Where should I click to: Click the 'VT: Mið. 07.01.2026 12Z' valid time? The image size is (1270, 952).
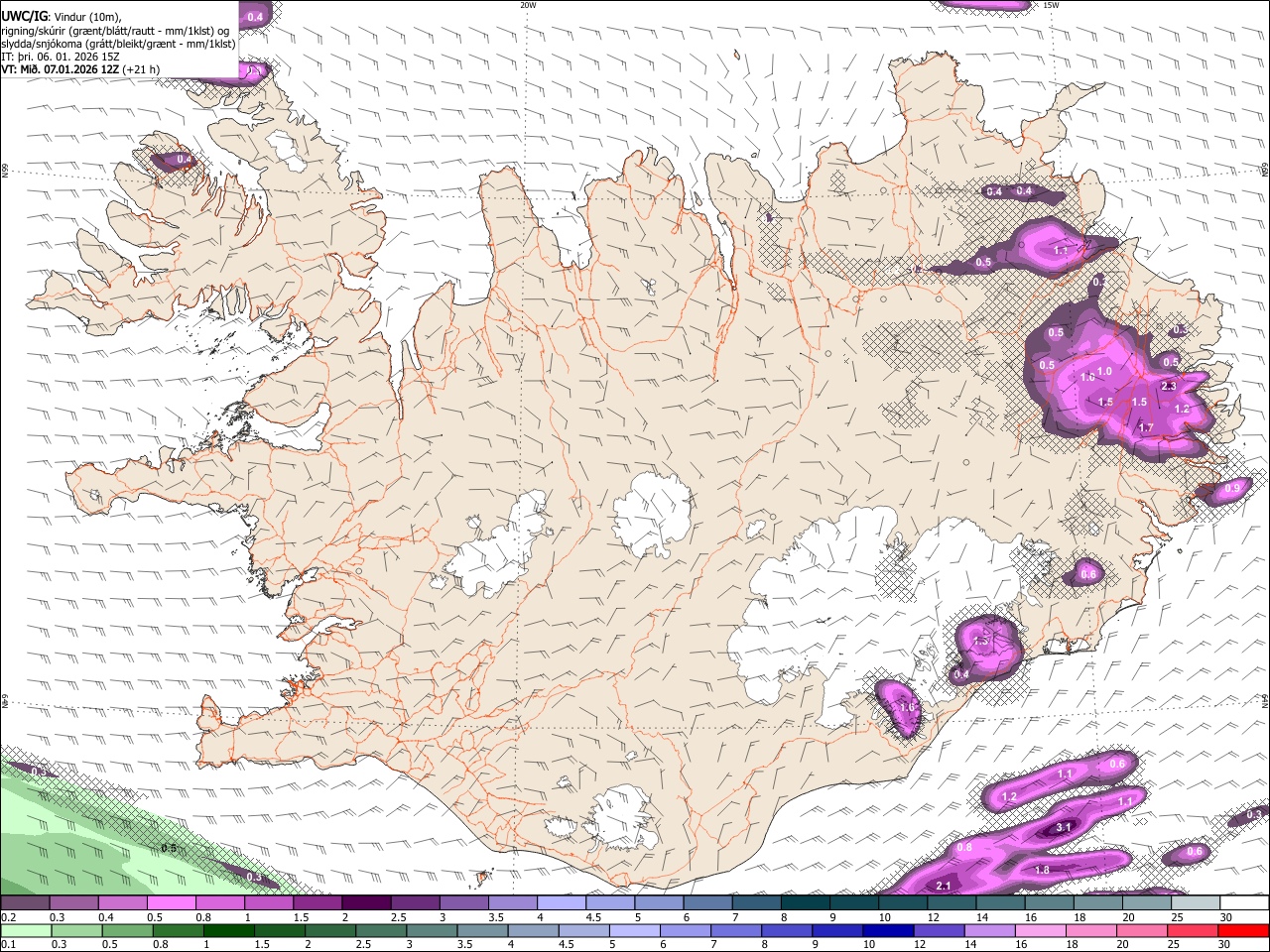(x=61, y=69)
